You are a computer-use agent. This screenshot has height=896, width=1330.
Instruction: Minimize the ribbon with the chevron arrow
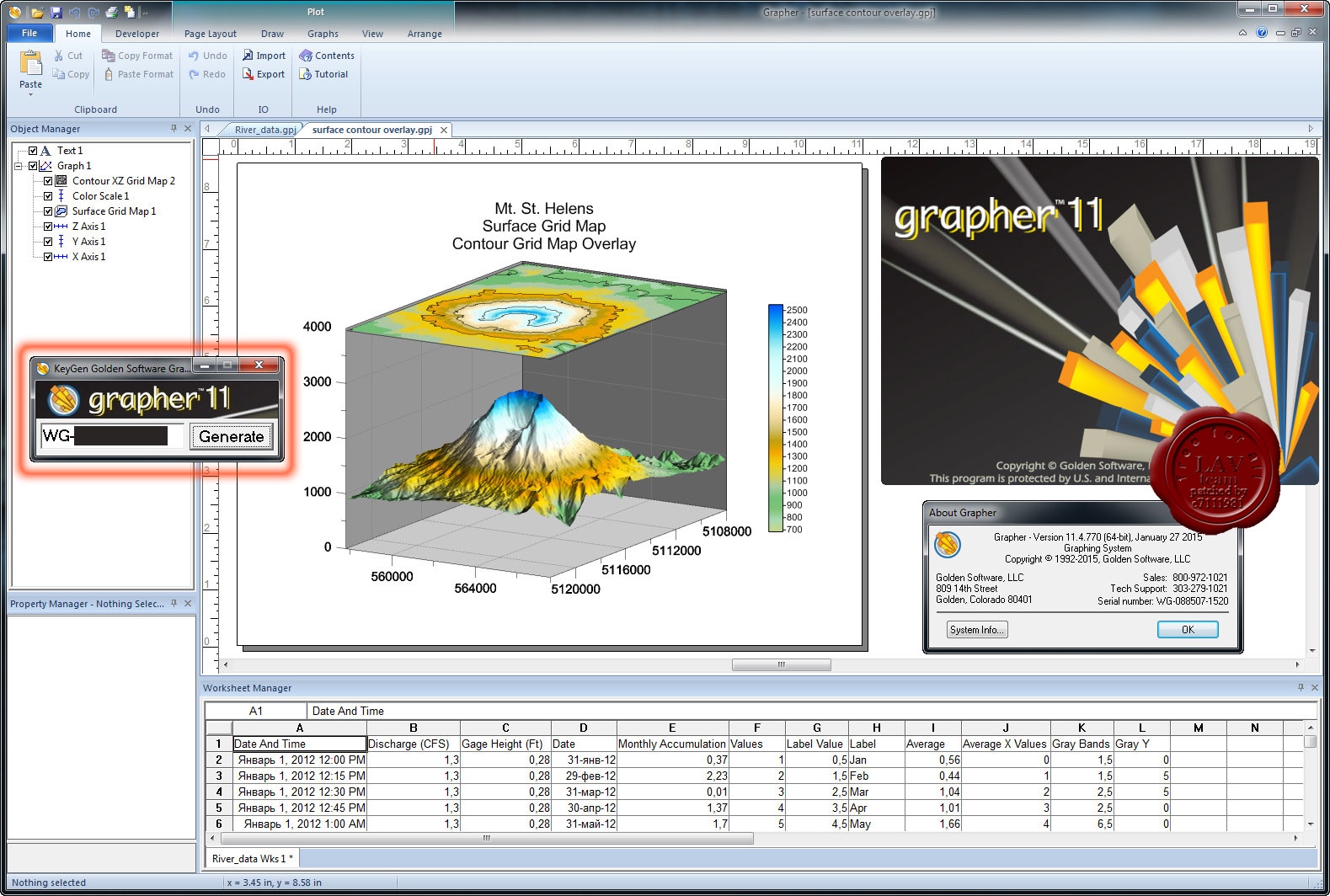coord(1242,33)
